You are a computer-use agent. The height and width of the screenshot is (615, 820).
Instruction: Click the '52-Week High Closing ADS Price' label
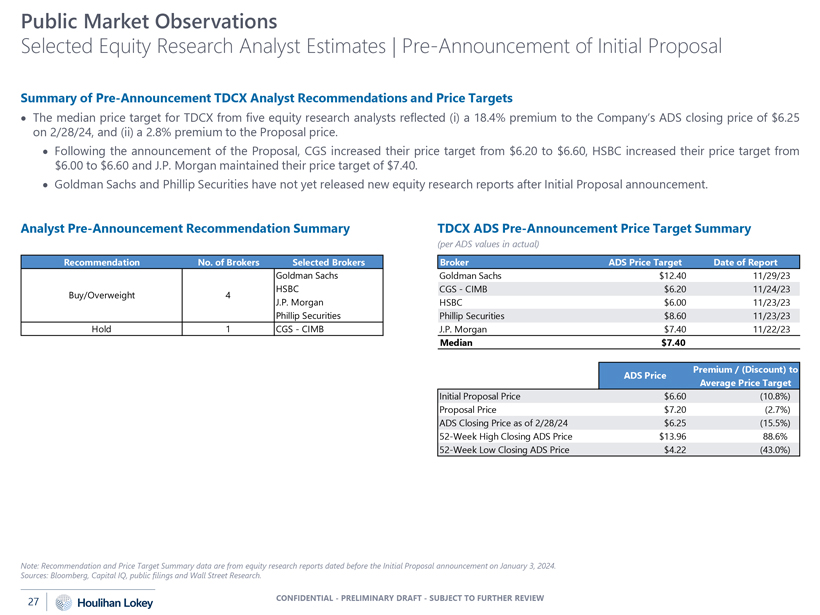[506, 437]
